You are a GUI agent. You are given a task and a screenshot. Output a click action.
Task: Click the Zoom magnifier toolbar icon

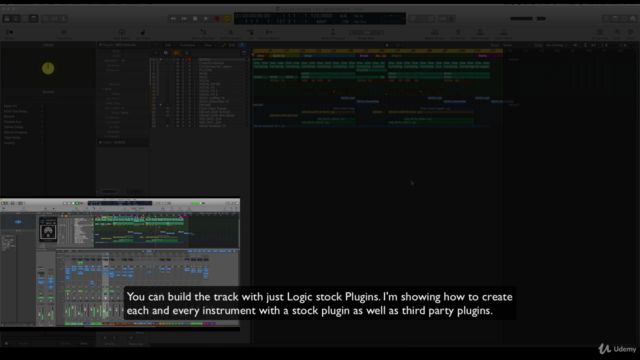pyautogui.click(x=618, y=32)
